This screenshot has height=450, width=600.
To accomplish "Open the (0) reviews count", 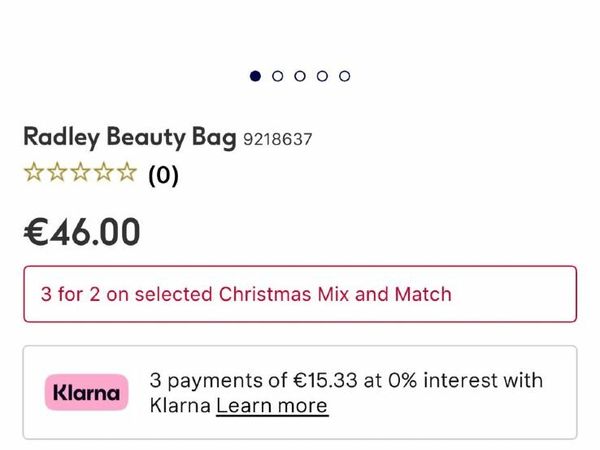I will tap(163, 175).
